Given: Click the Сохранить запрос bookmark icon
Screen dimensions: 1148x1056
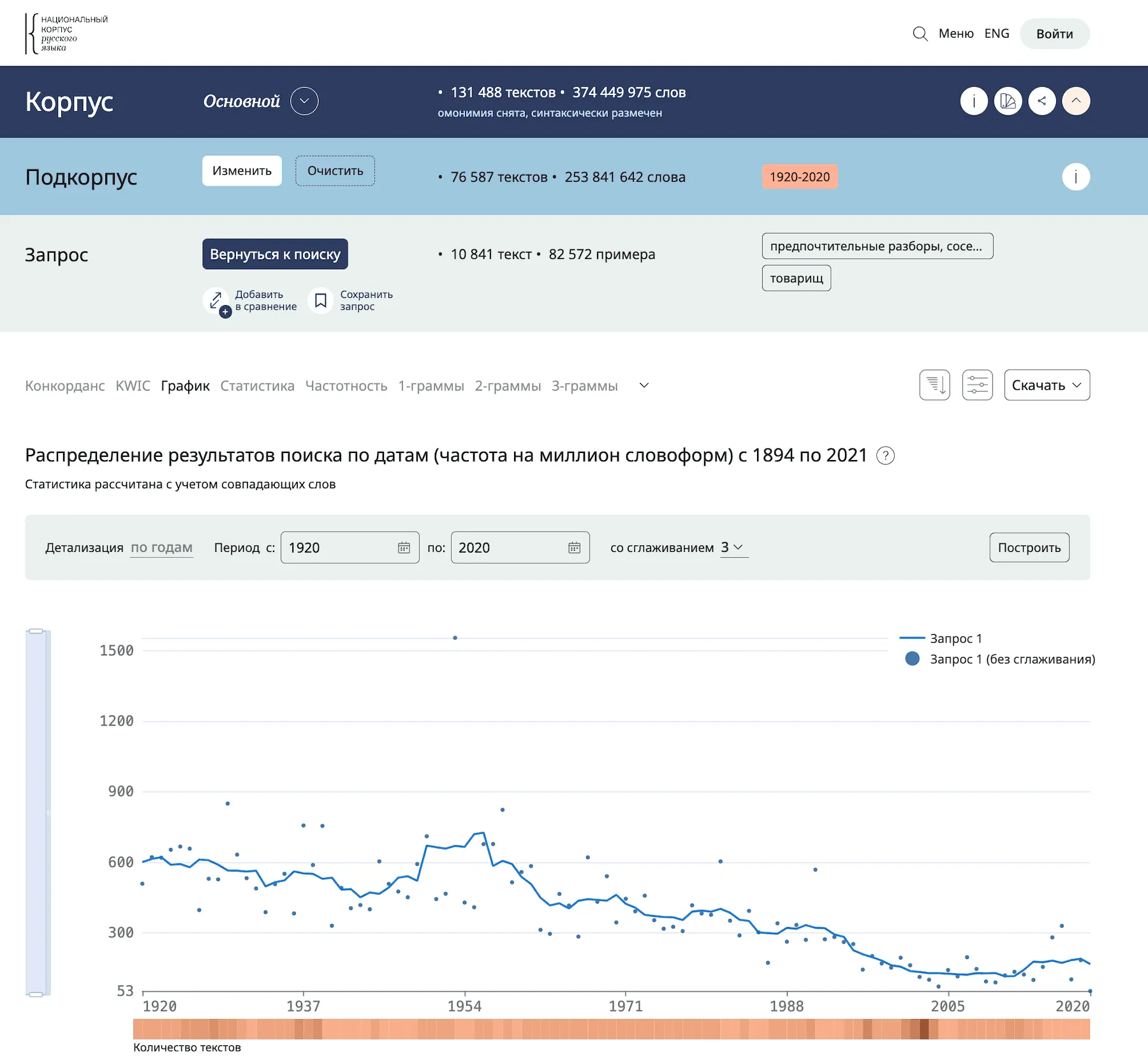Looking at the screenshot, I should point(321,301).
